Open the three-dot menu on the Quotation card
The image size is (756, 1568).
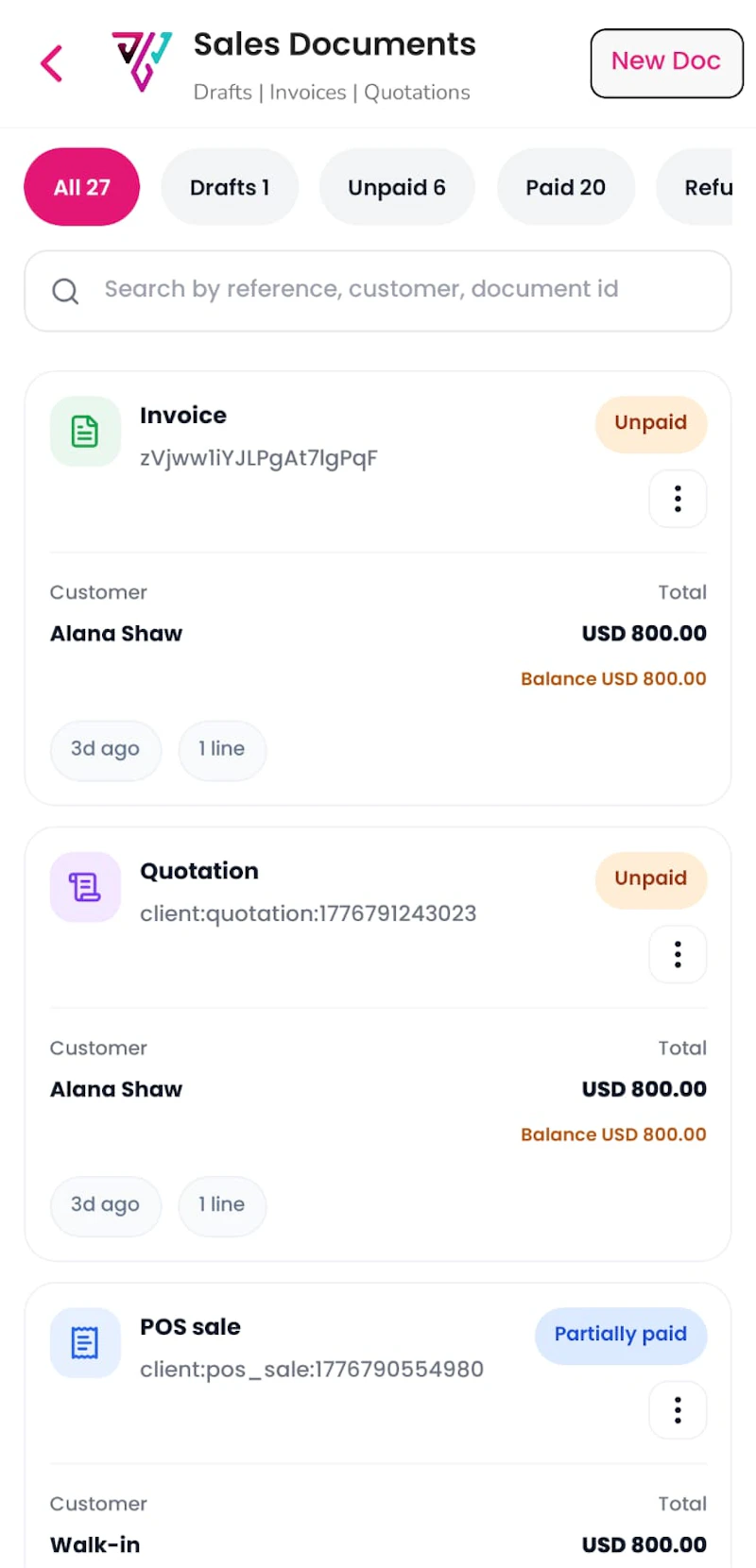(x=678, y=954)
